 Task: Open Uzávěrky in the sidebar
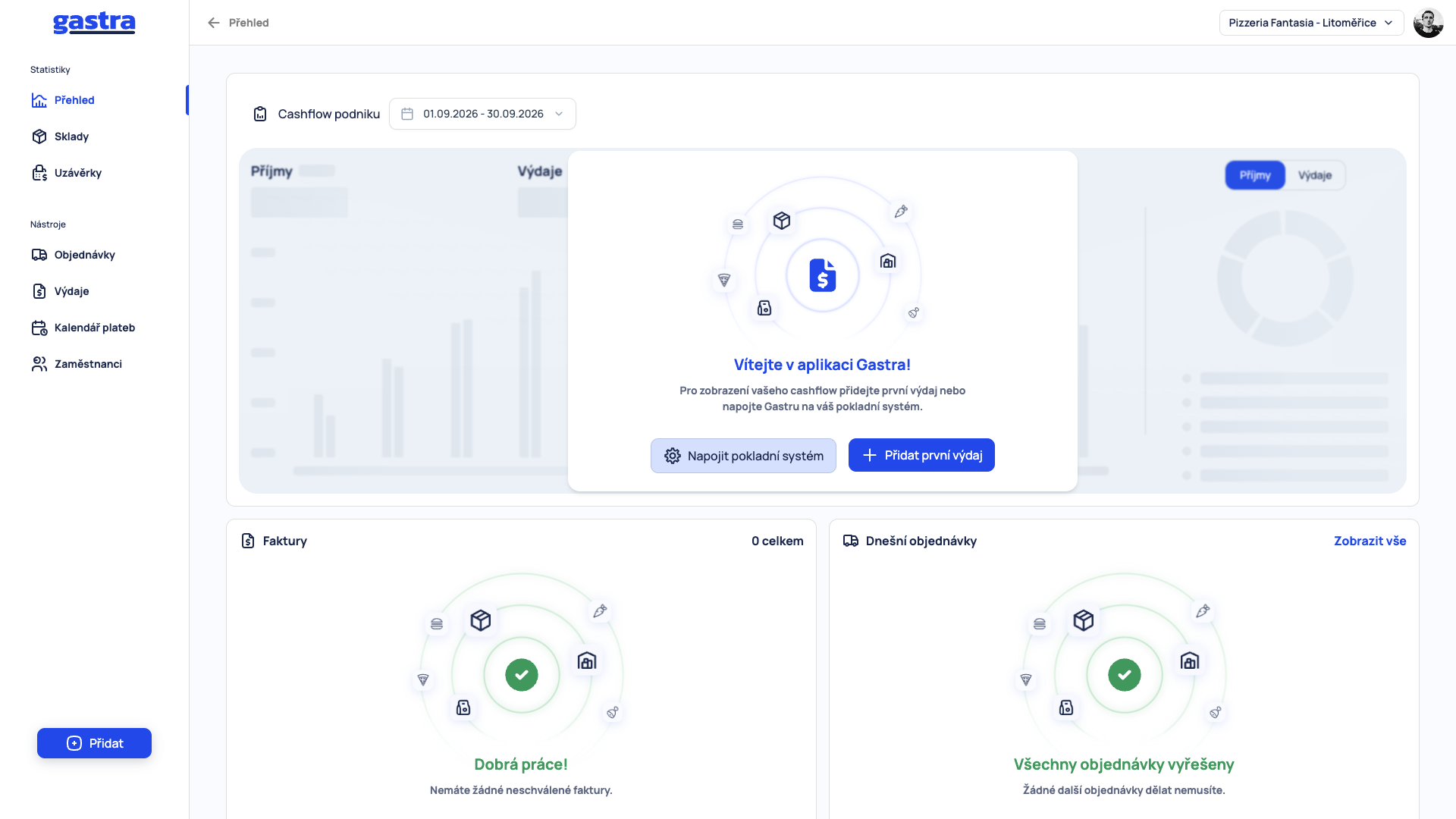pyautogui.click(x=77, y=173)
